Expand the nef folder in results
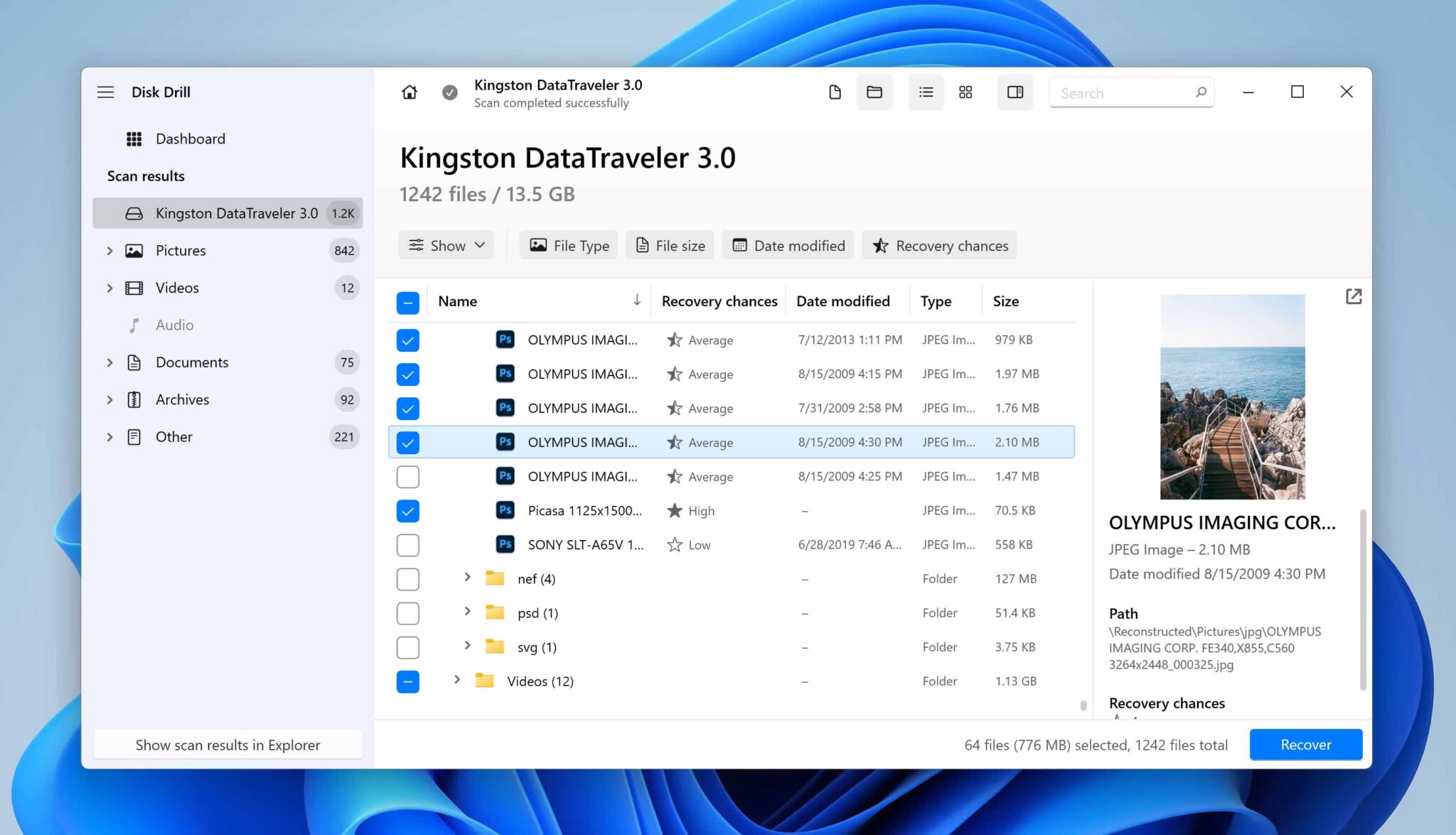 pyautogui.click(x=467, y=578)
